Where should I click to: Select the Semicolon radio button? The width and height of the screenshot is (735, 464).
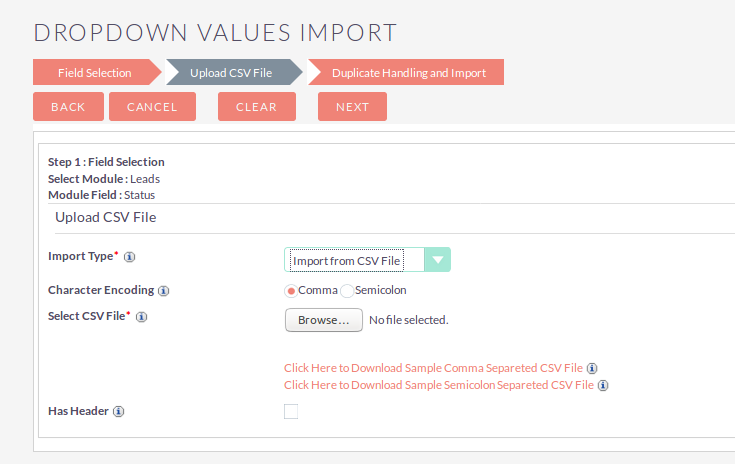(347, 291)
